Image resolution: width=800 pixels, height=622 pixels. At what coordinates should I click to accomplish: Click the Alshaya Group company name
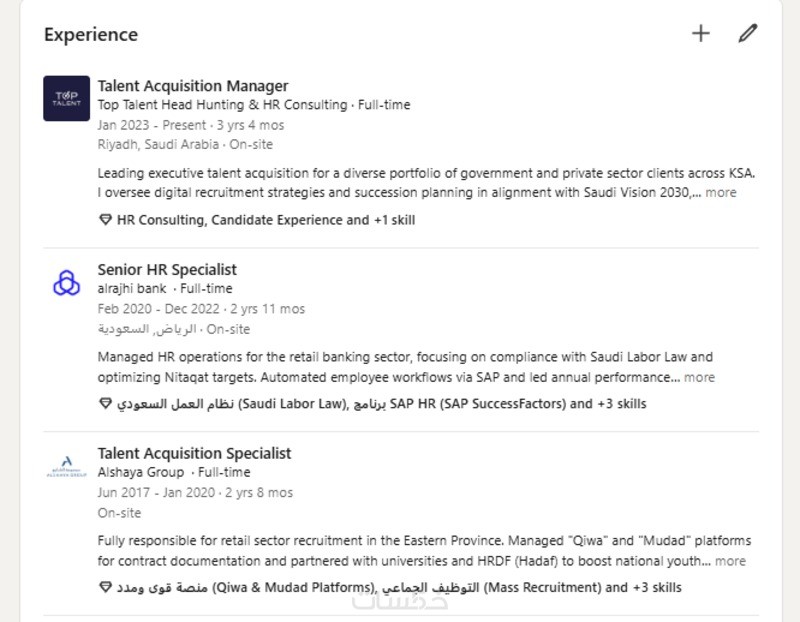pos(140,472)
